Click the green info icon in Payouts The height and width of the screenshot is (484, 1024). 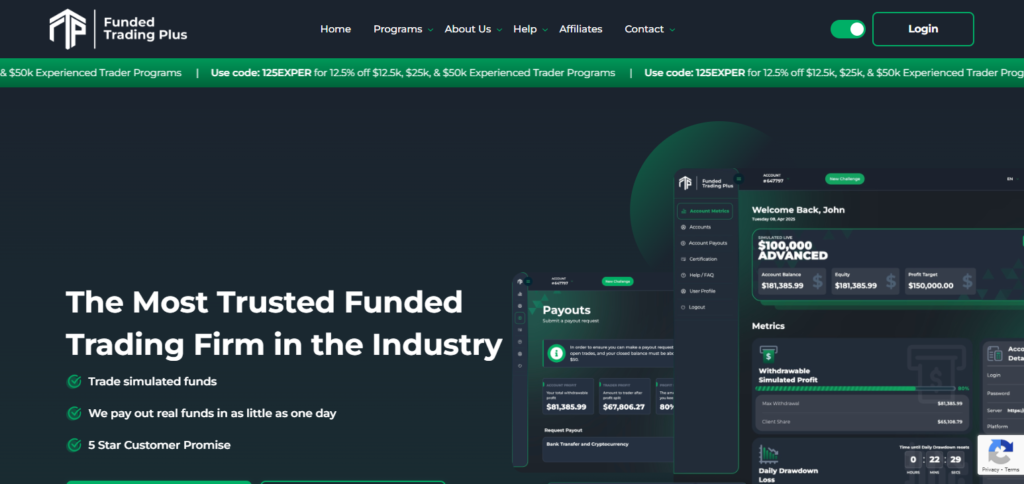click(x=556, y=353)
